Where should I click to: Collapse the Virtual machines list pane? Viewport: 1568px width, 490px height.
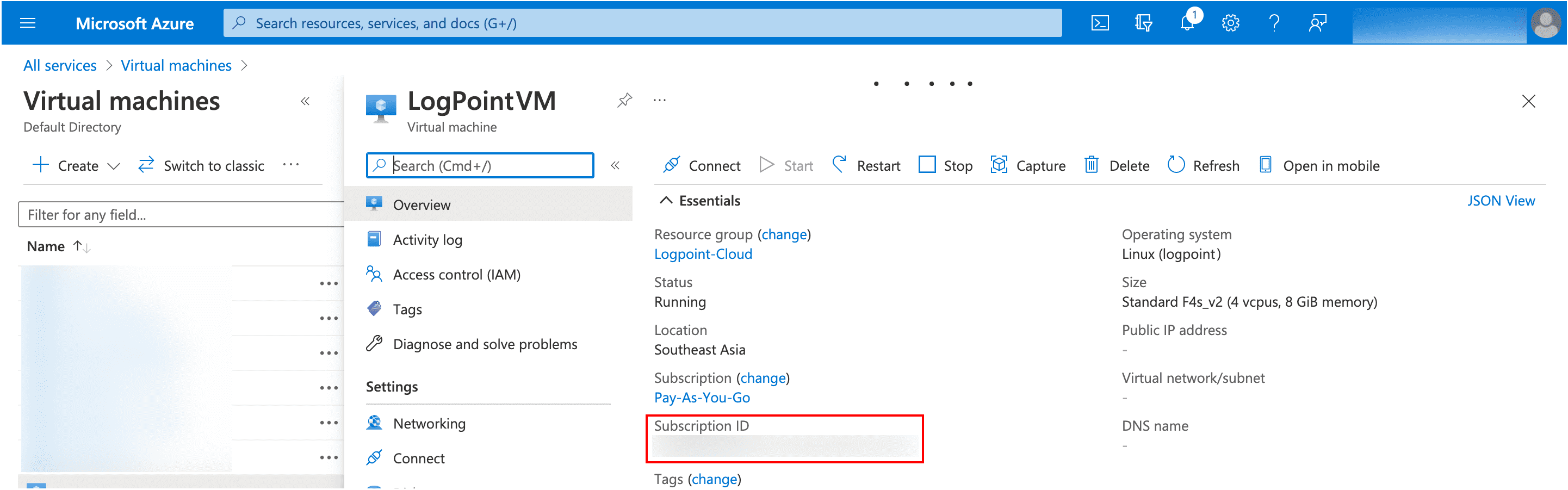click(305, 101)
